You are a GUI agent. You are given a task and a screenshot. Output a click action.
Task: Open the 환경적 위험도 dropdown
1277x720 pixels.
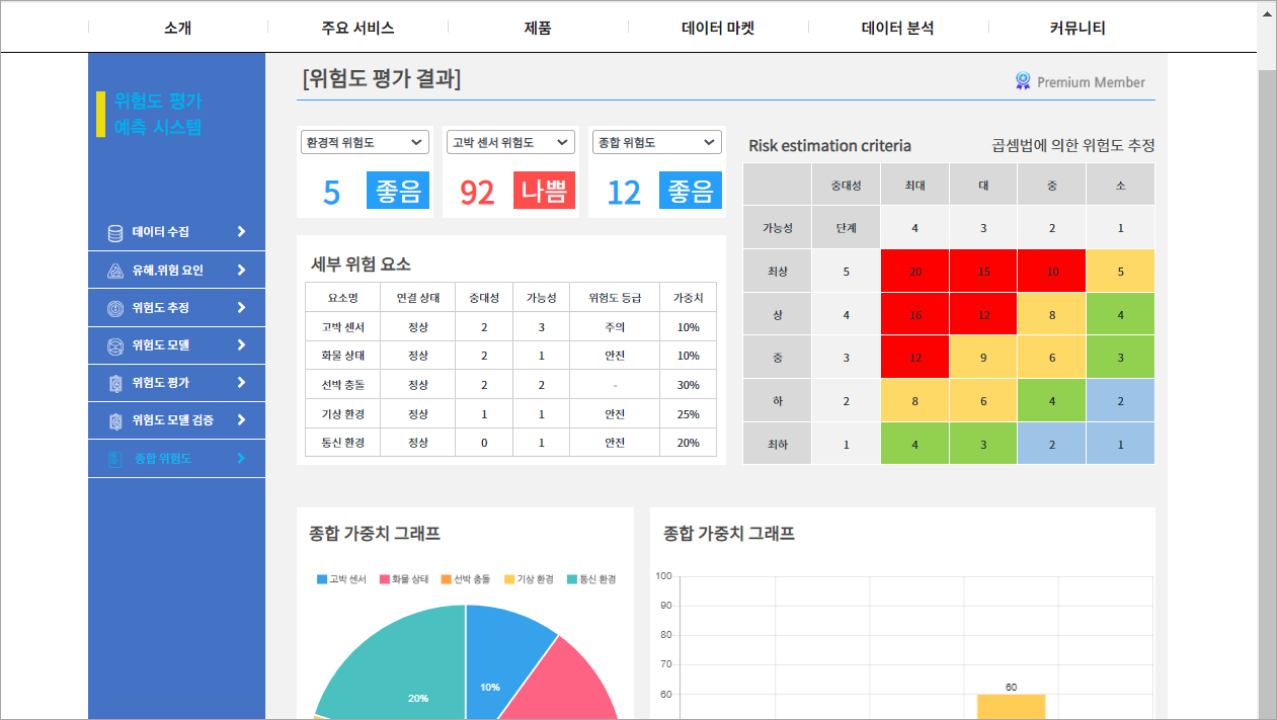coord(365,142)
